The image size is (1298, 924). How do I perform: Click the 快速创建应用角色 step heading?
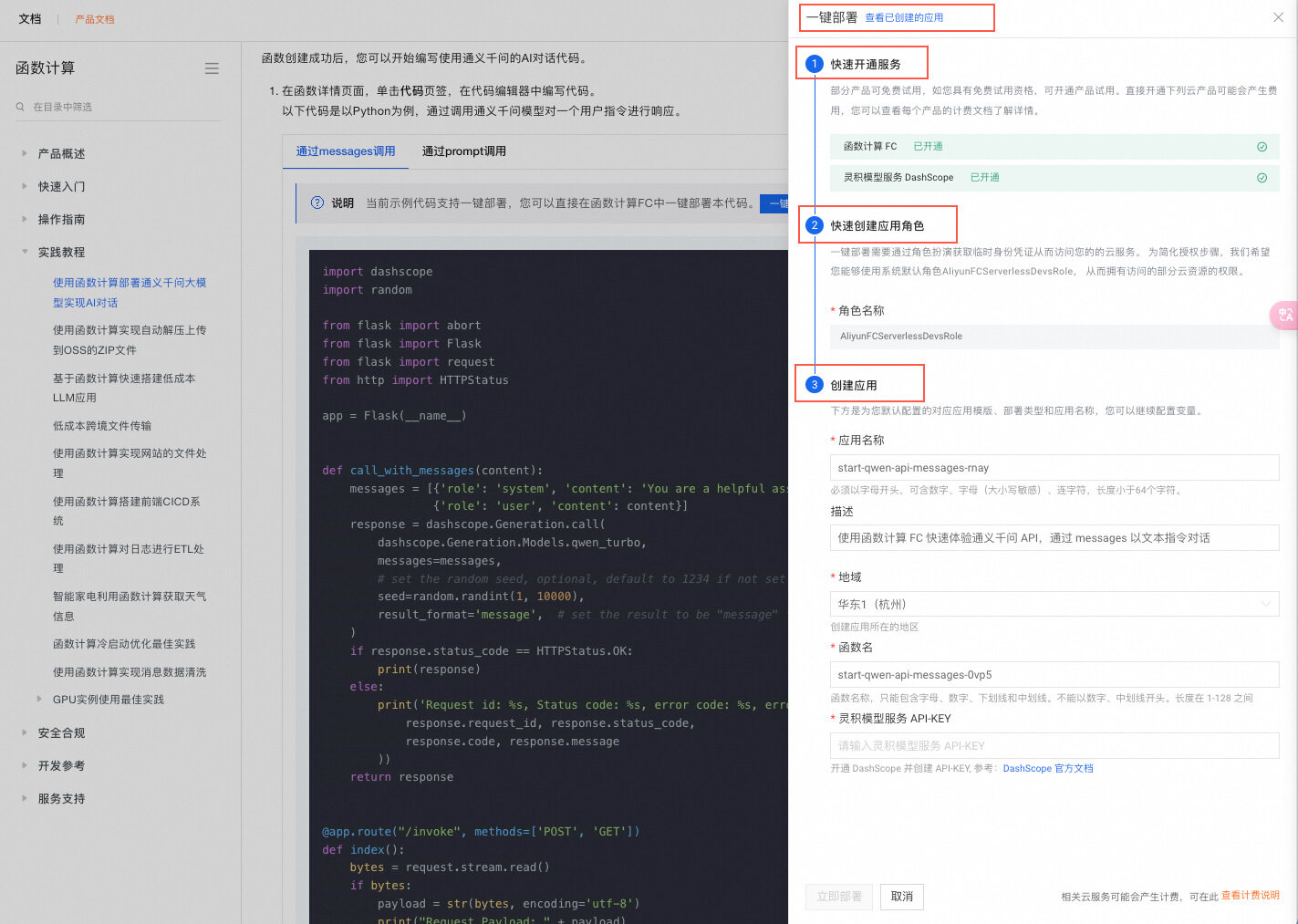tap(877, 225)
